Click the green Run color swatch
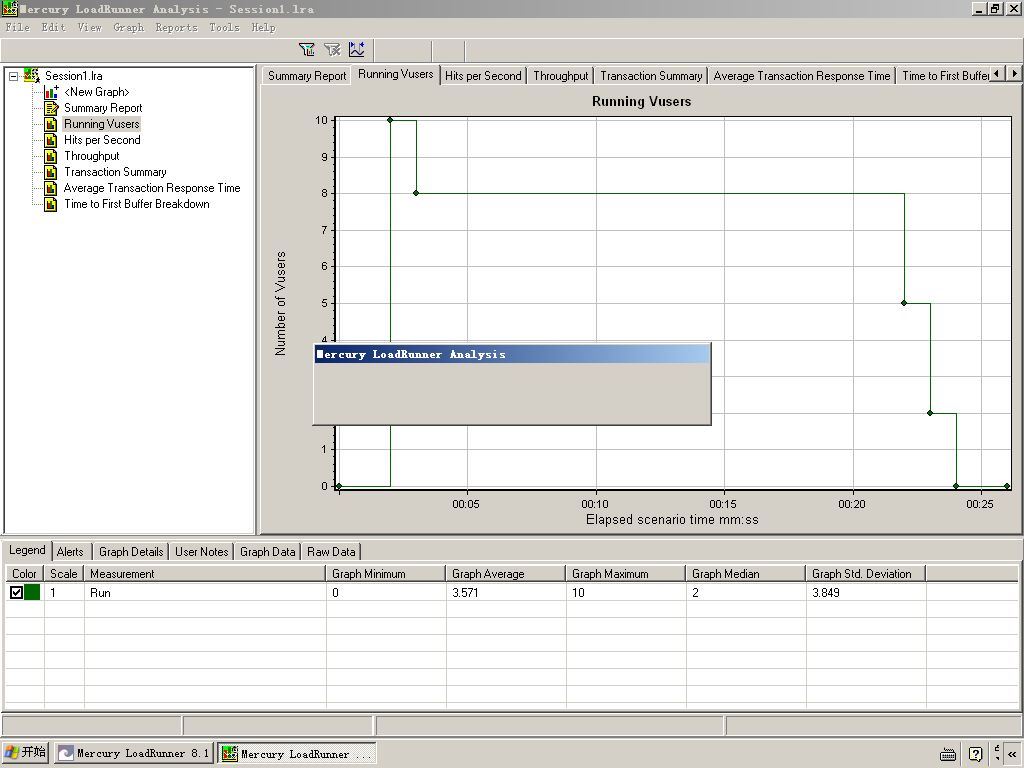Image resolution: width=1024 pixels, height=768 pixels. coord(32,592)
